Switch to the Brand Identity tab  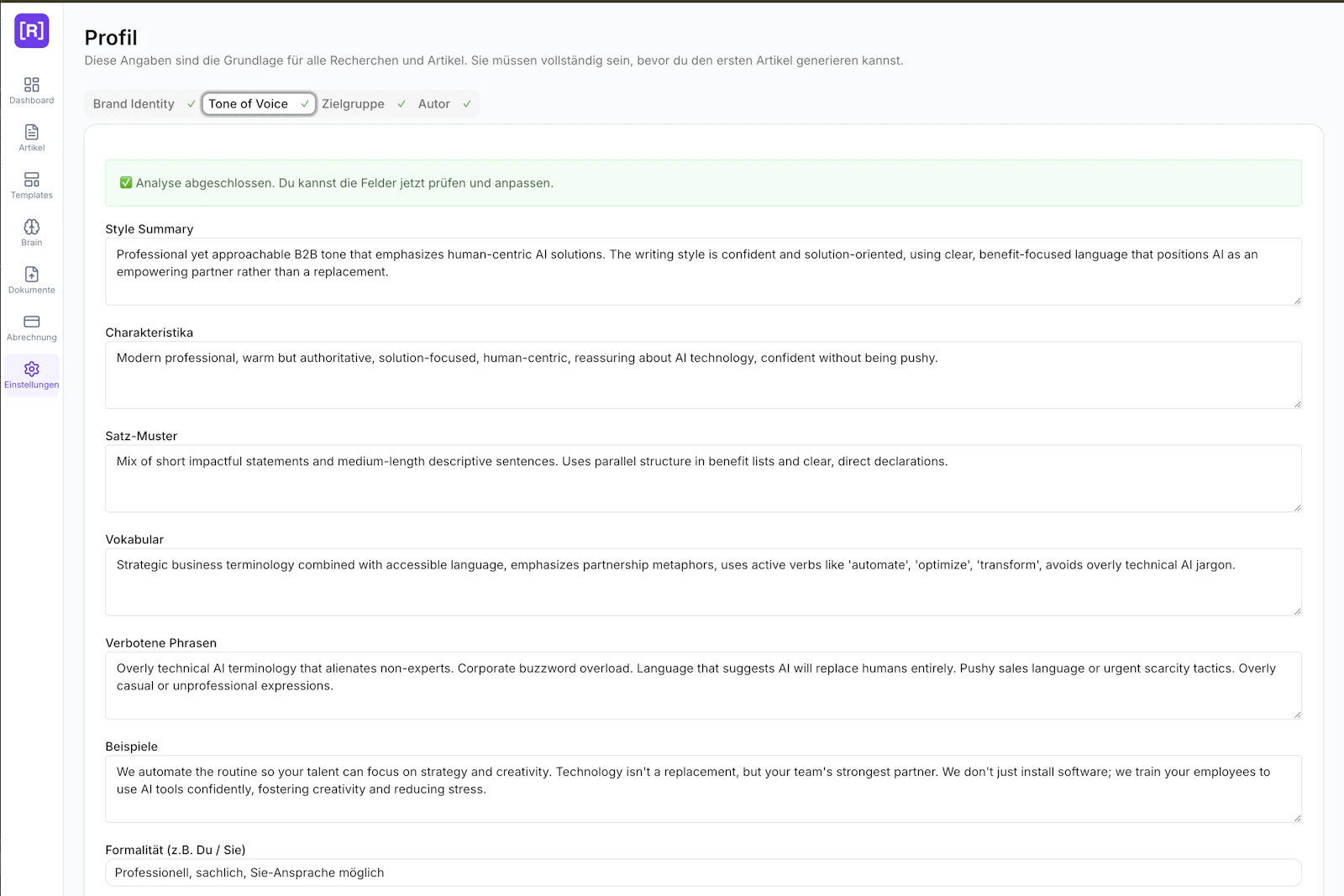[x=144, y=104]
